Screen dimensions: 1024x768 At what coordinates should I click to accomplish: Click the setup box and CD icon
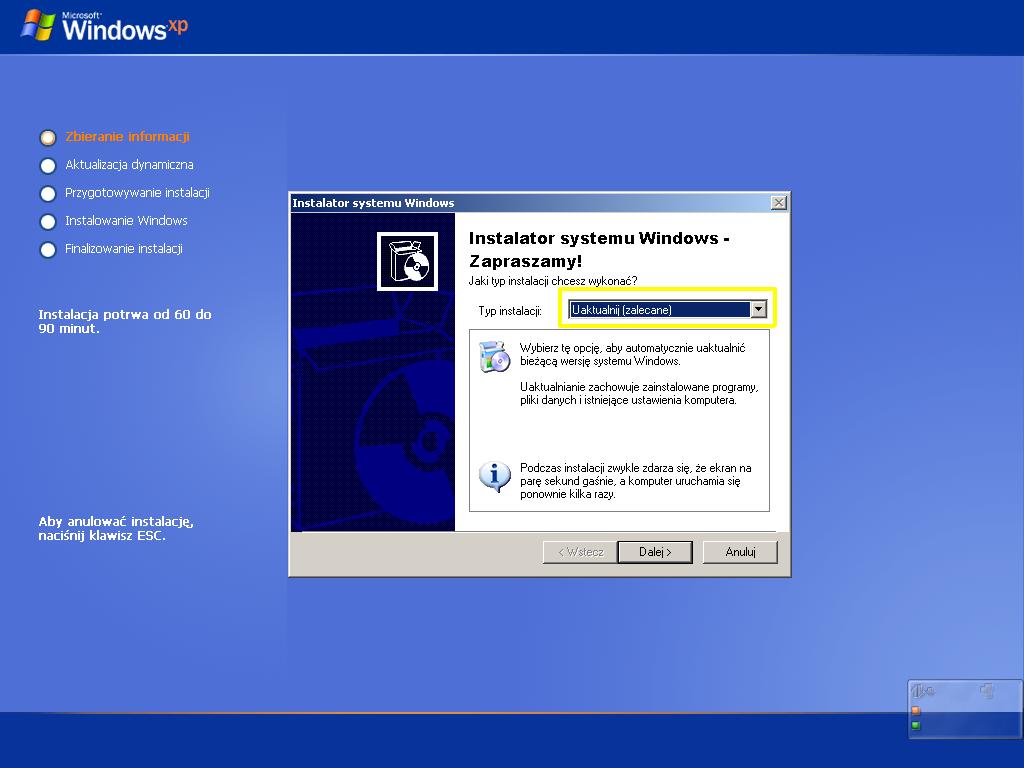[x=408, y=261]
